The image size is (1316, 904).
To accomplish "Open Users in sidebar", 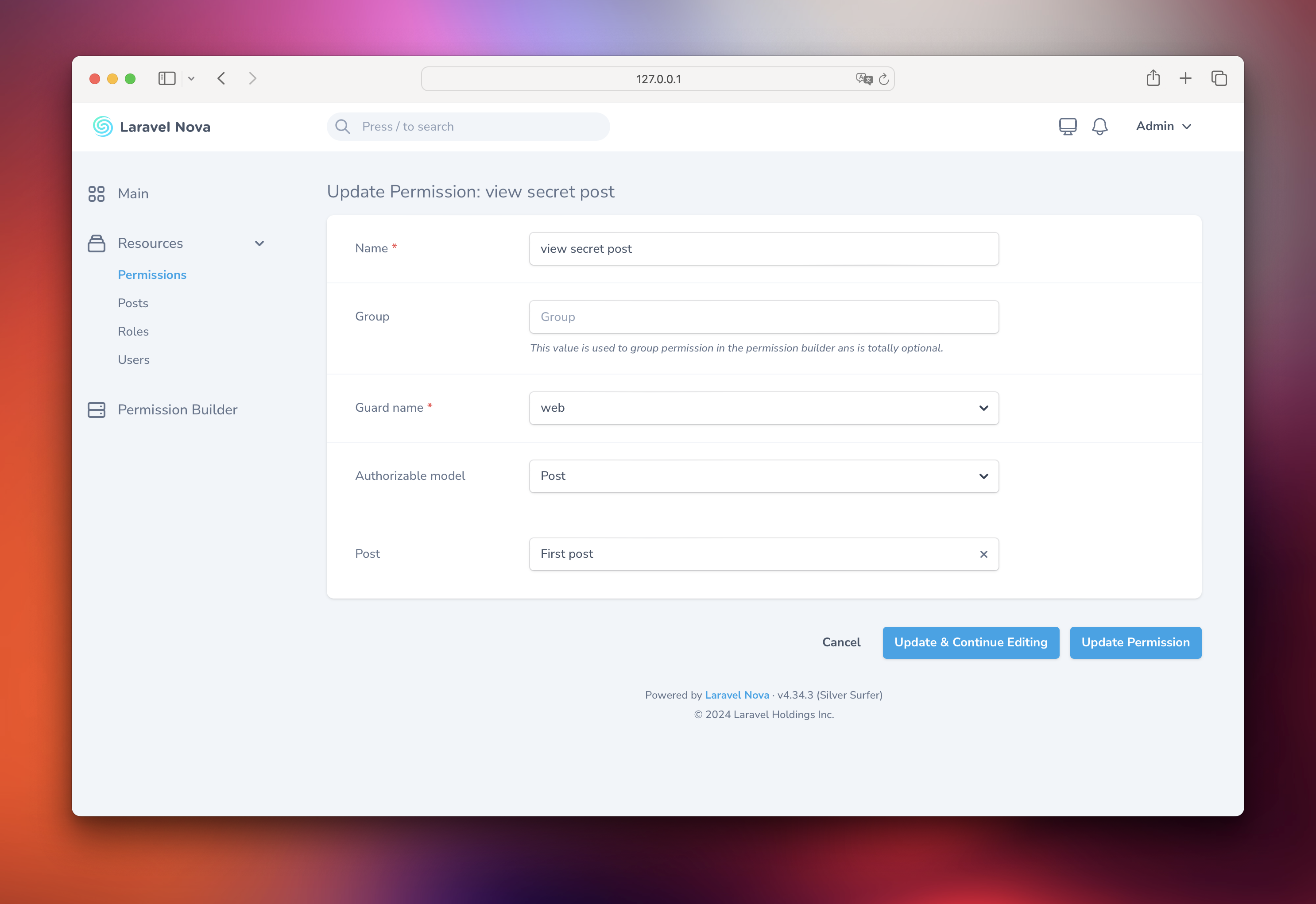I will tap(134, 359).
